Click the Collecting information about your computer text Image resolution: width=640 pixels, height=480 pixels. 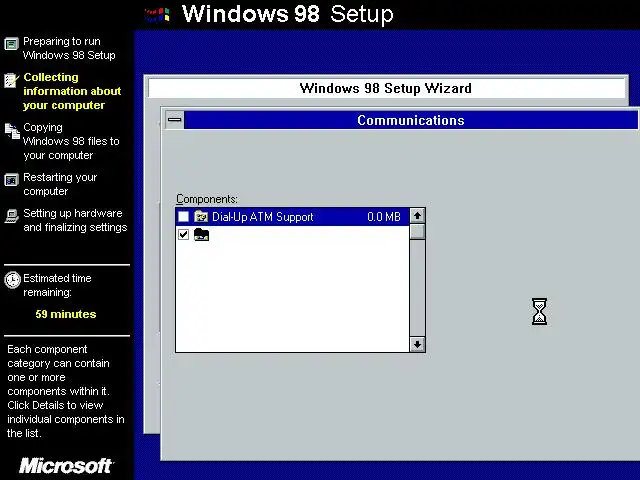point(72,91)
